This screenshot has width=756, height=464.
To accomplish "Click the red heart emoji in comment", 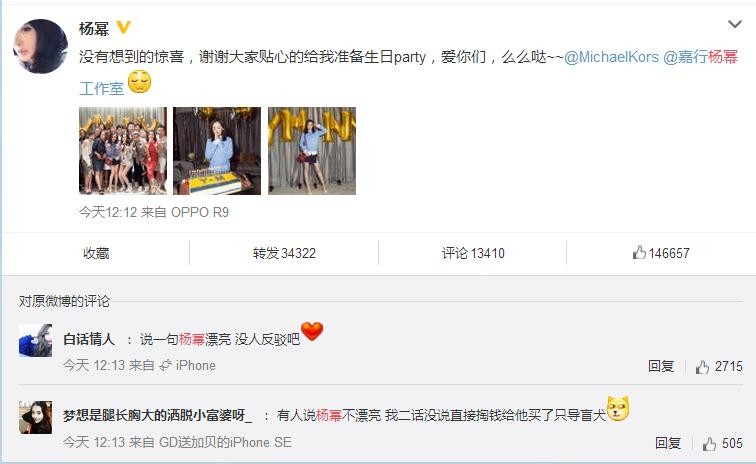I will pos(312,331).
